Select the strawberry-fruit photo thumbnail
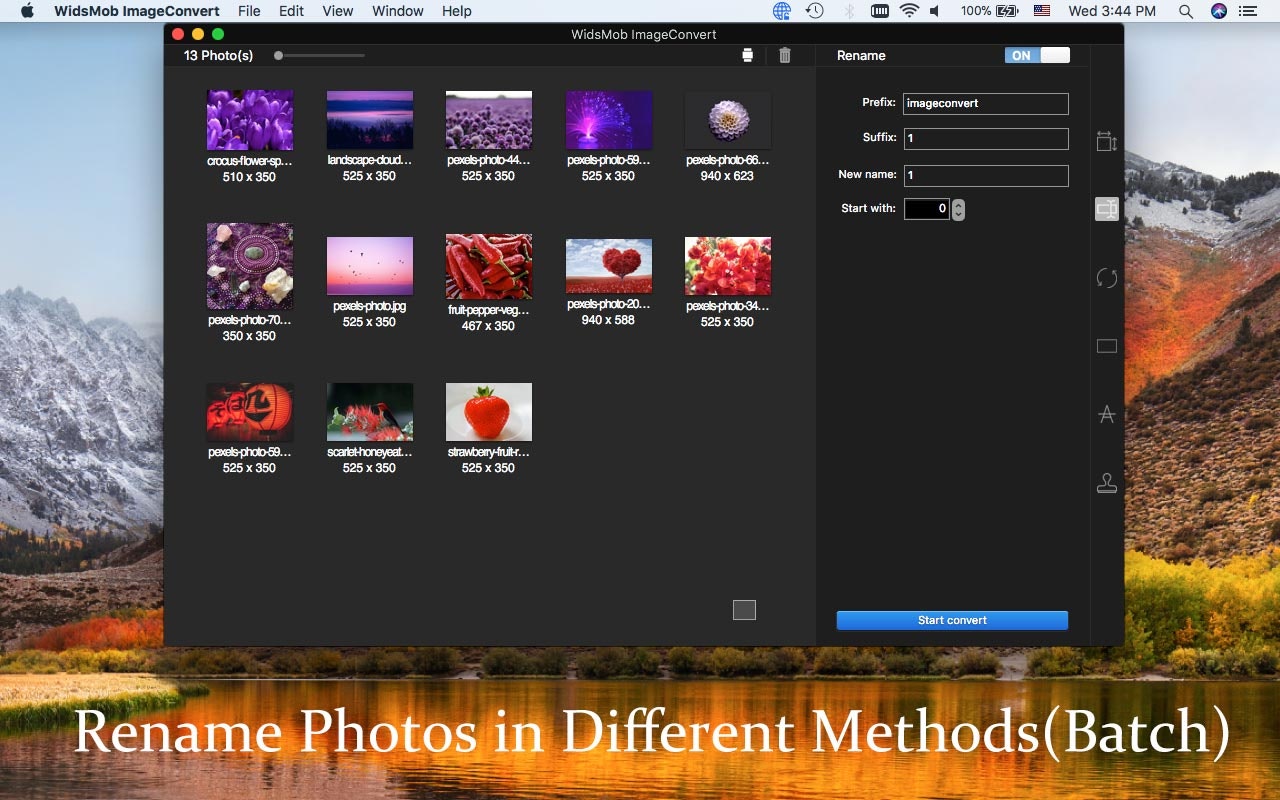Viewport: 1280px width, 800px height. (488, 410)
